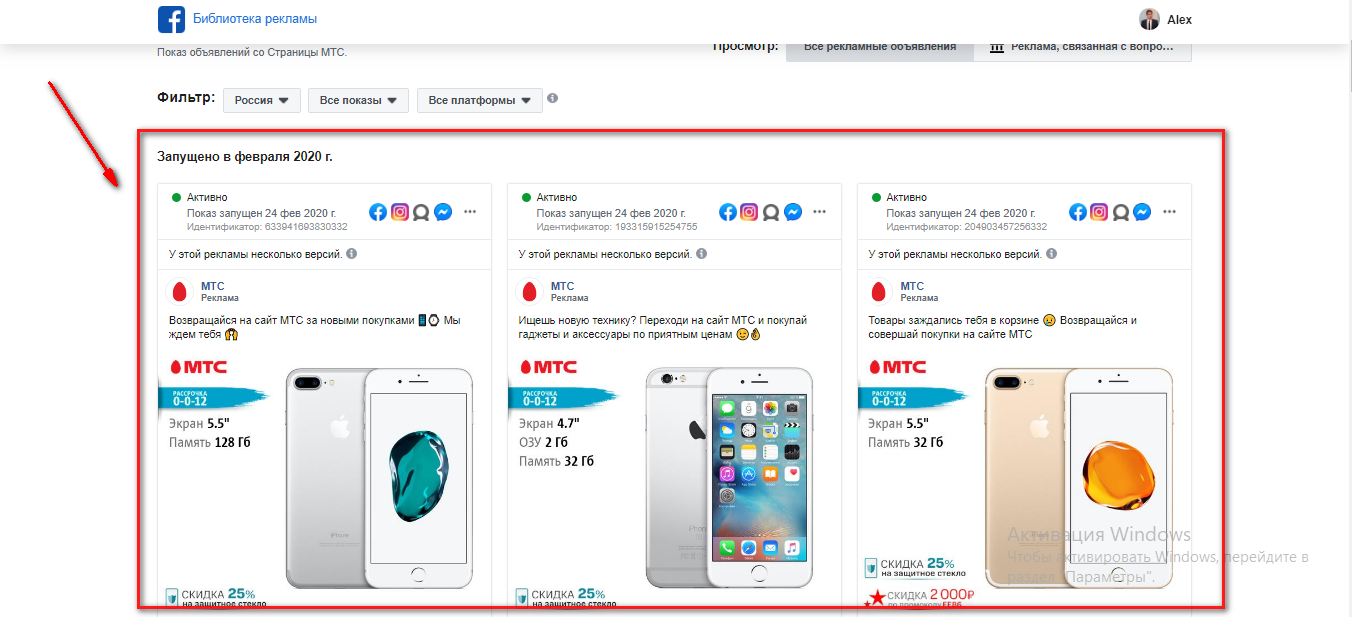Click the МТС page avatar on third ad
Viewport: 1352px width, 617px height.
(881, 292)
